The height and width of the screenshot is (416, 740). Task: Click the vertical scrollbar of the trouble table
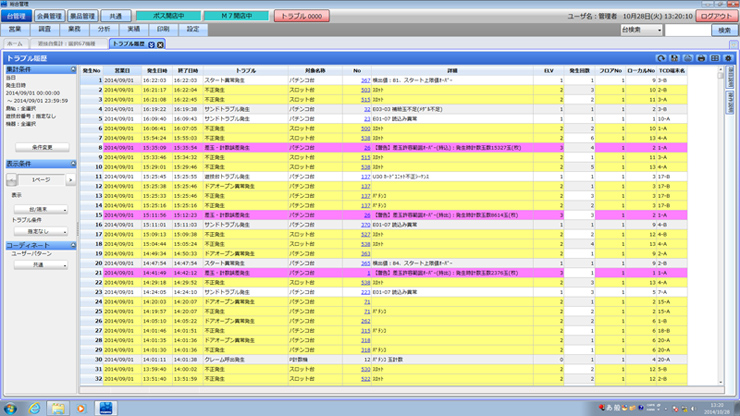721,225
